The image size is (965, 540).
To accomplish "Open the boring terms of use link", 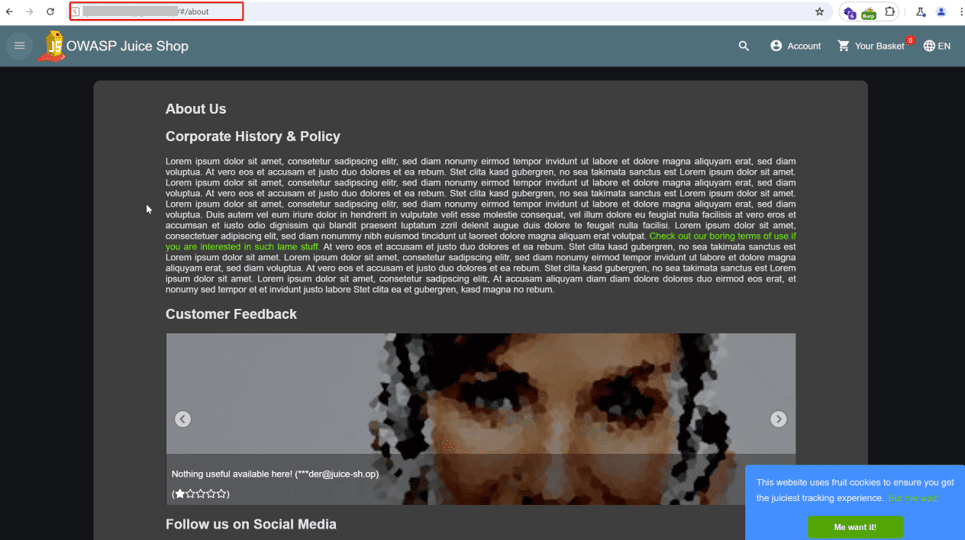I will 722,236.
